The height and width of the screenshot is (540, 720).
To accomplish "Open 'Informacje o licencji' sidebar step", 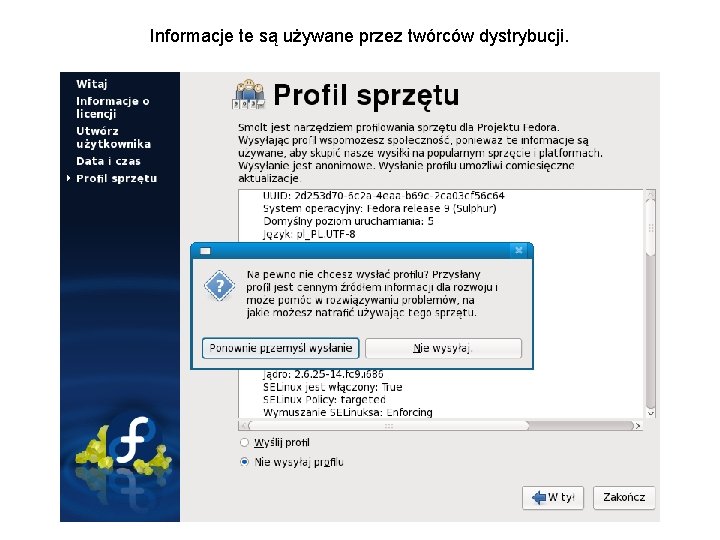I will [x=113, y=107].
